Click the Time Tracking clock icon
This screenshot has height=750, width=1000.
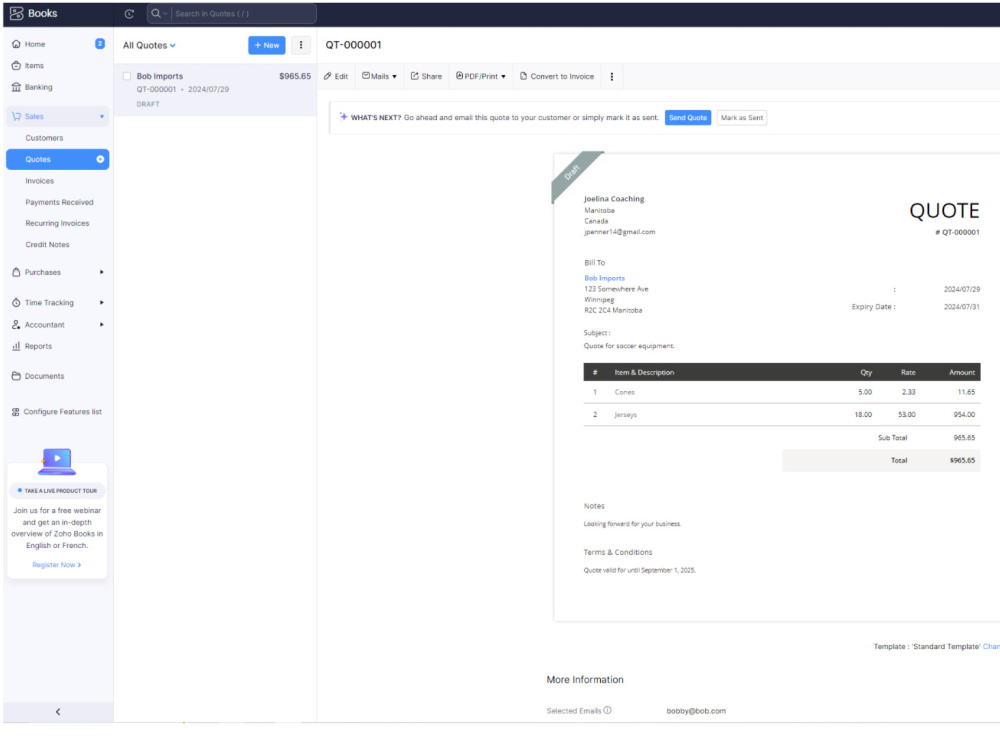coord(16,303)
